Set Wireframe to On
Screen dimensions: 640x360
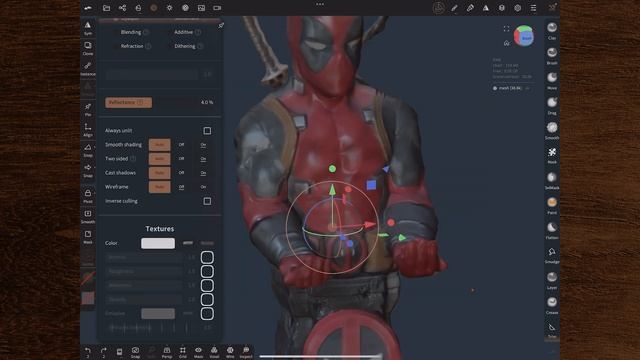point(203,187)
